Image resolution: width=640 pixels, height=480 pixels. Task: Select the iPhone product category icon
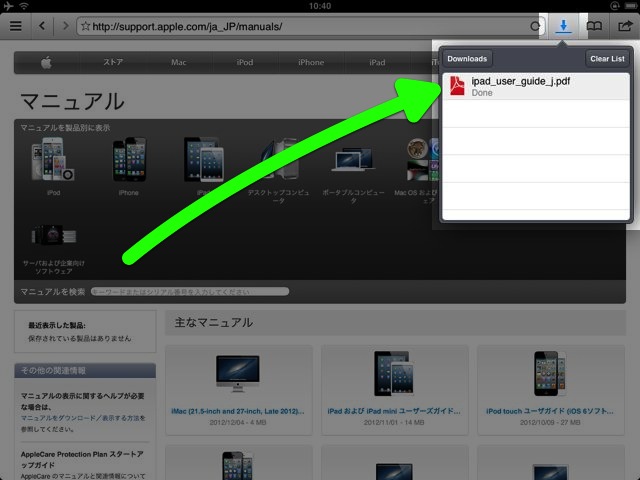(x=129, y=160)
